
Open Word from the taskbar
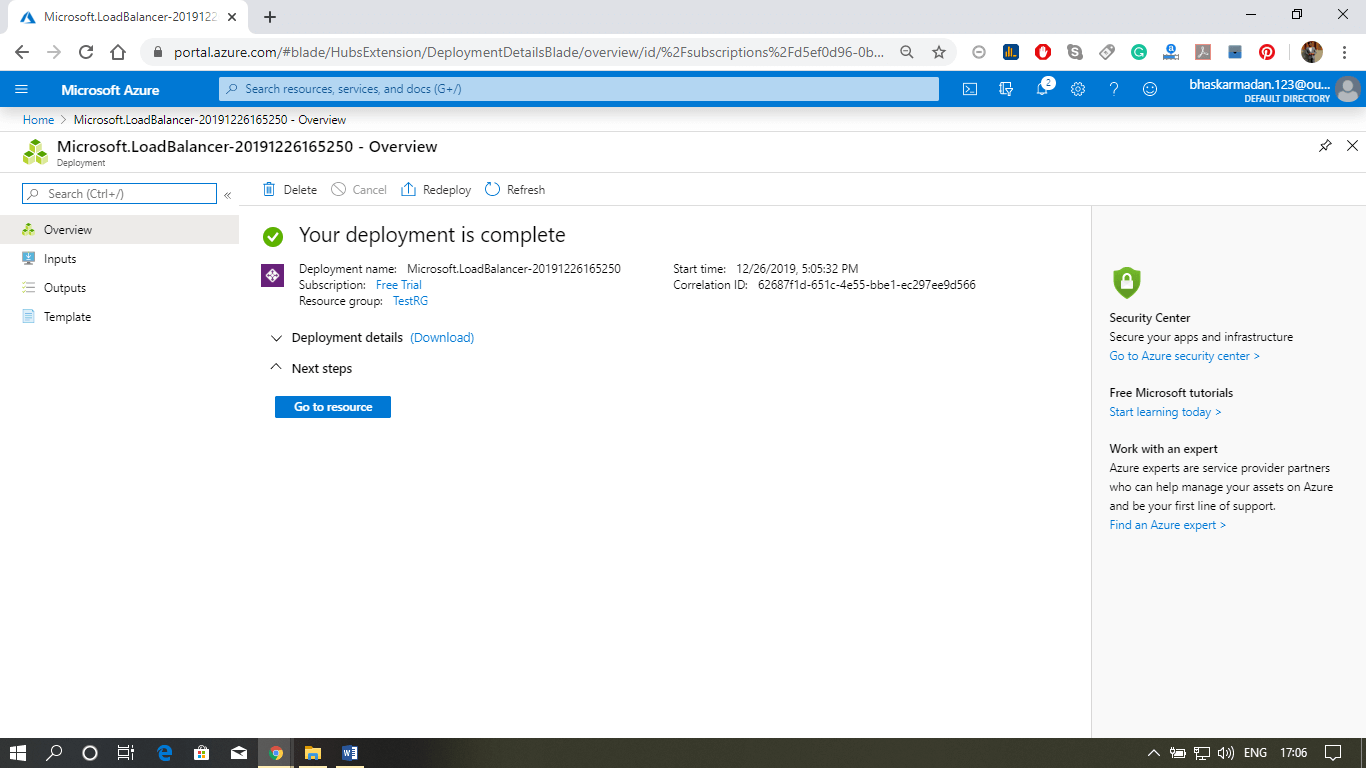pos(349,753)
